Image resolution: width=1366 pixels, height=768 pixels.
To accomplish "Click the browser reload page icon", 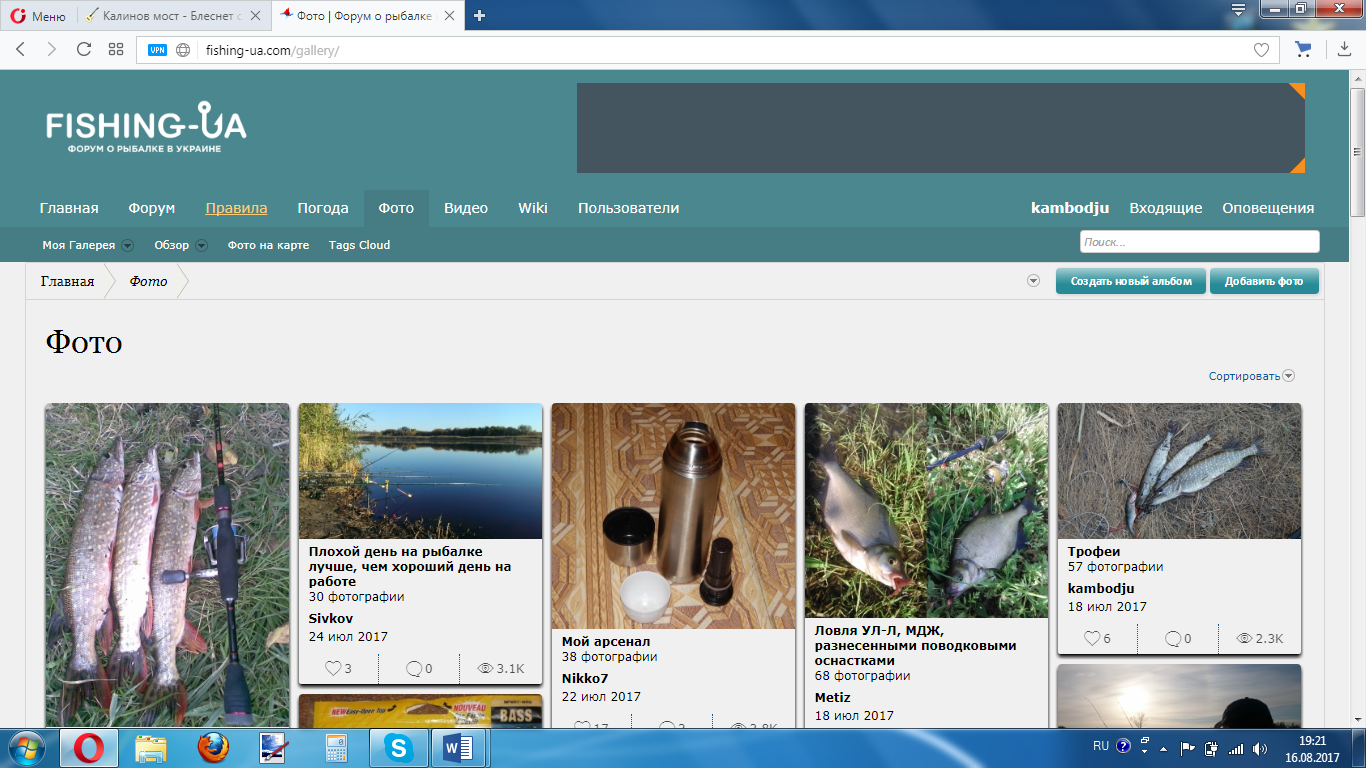I will (83, 49).
